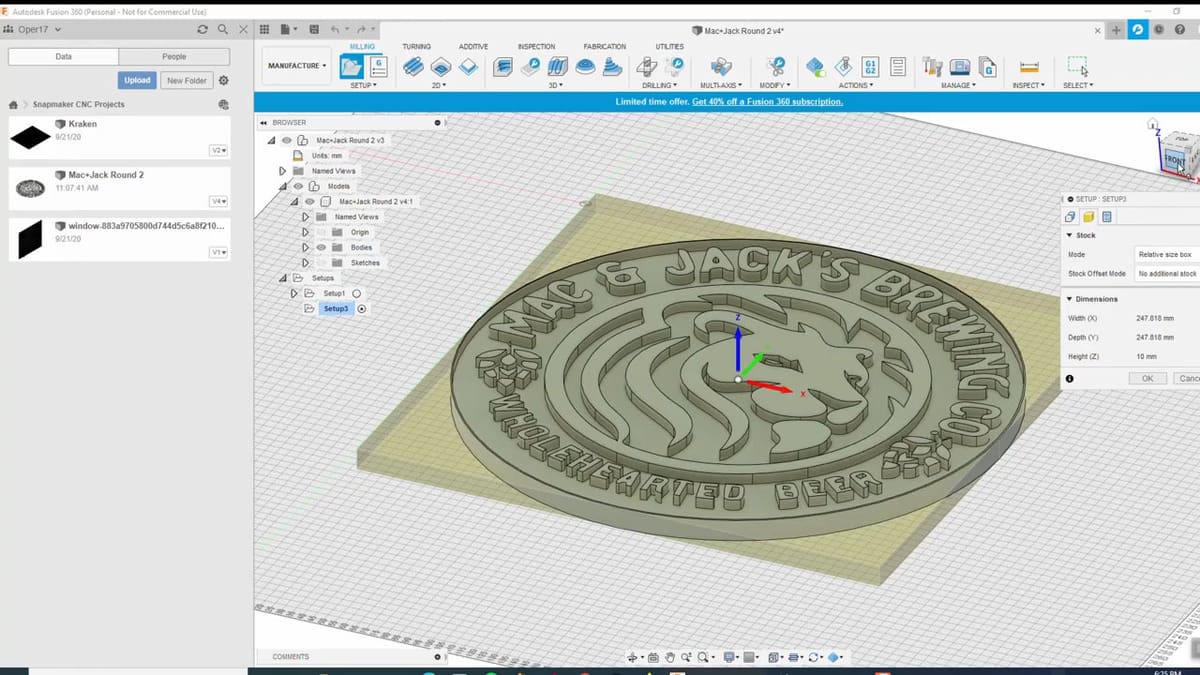Screen dimensions: 1200x675
Task: Open the V4 version dropdown for Mac+Jack Round 2
Action: click(x=218, y=202)
